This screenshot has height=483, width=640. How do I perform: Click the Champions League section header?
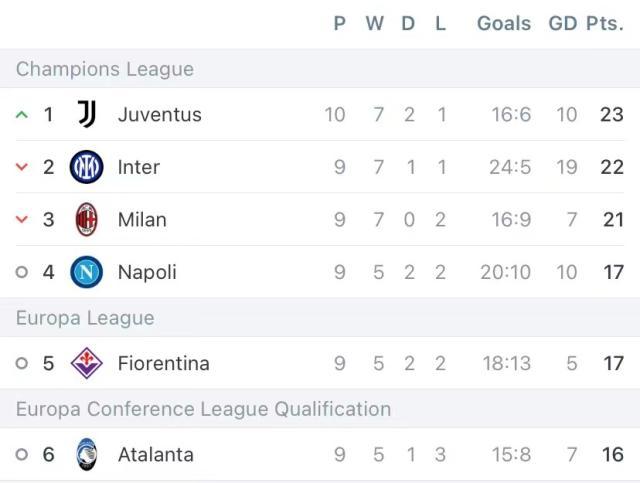coord(105,69)
